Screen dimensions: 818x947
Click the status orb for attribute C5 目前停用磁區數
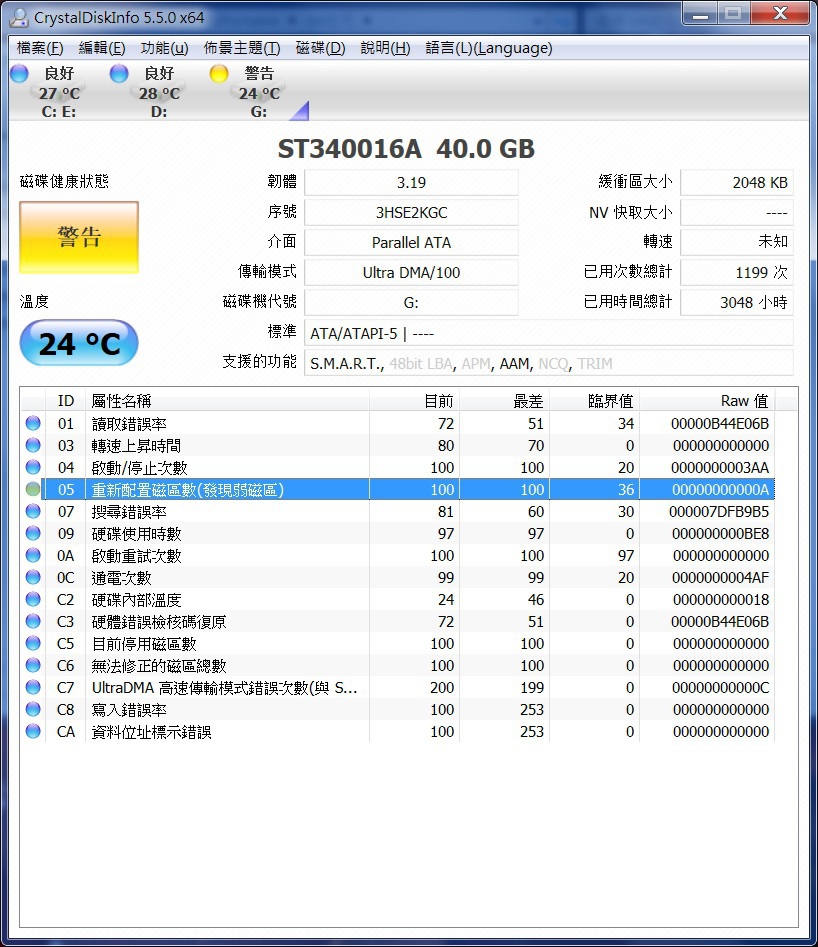33,643
